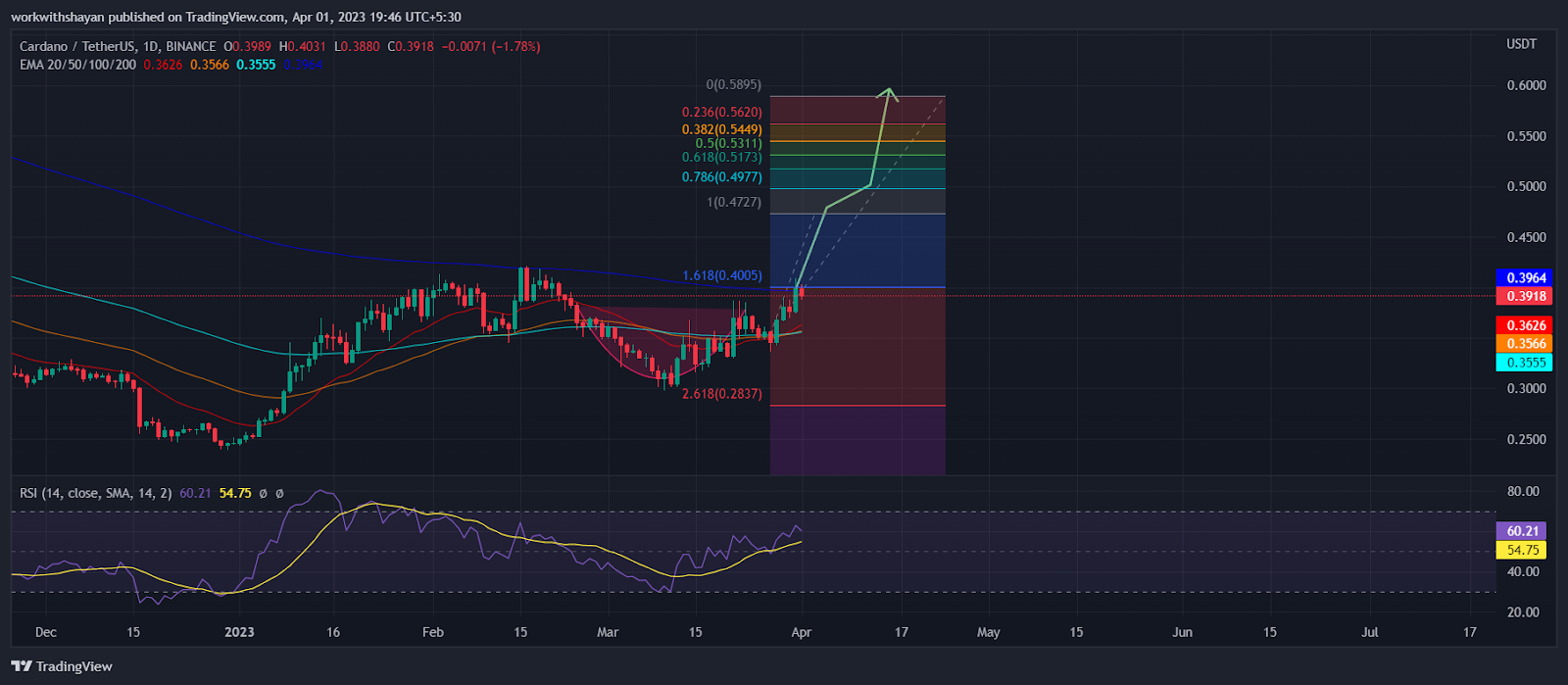Click the 40.00 RSI axis label
The width and height of the screenshot is (1568, 685).
click(x=1523, y=571)
